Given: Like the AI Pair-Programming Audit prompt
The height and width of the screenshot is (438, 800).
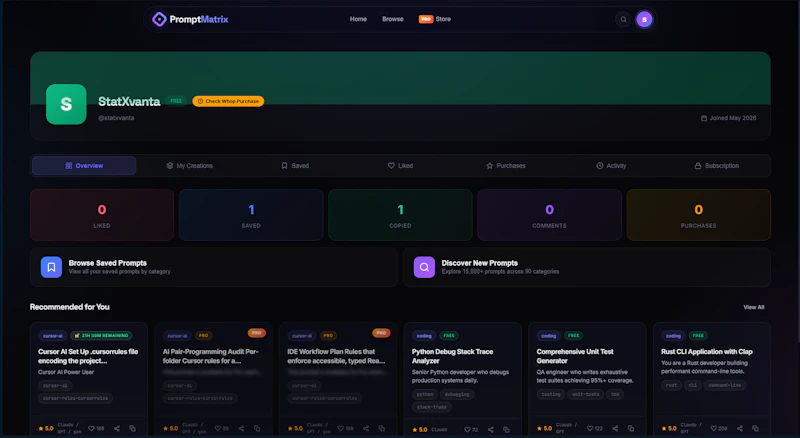Looking at the screenshot, I should point(221,428).
